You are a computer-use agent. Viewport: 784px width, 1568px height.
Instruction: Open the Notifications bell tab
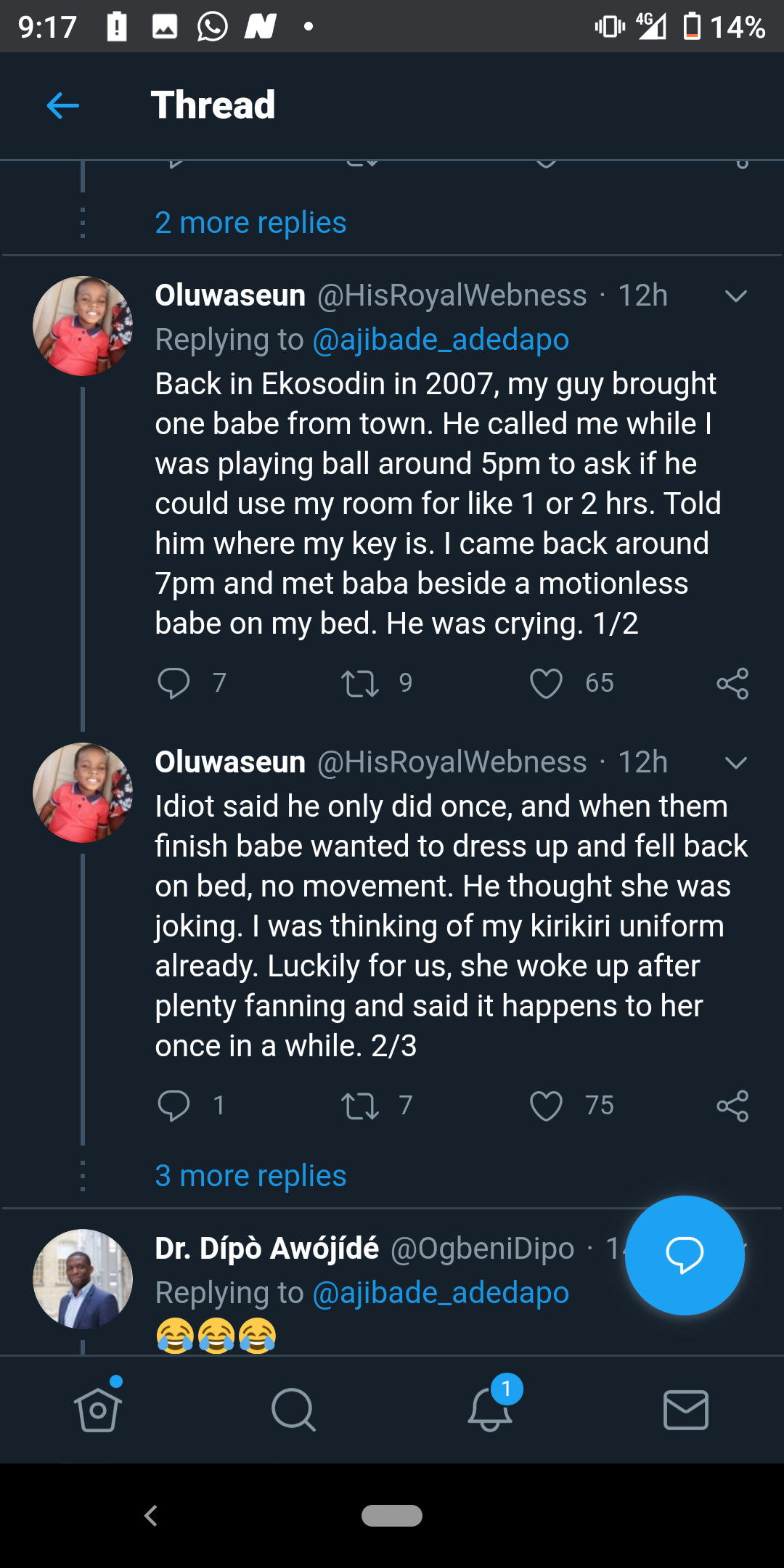(x=490, y=1410)
